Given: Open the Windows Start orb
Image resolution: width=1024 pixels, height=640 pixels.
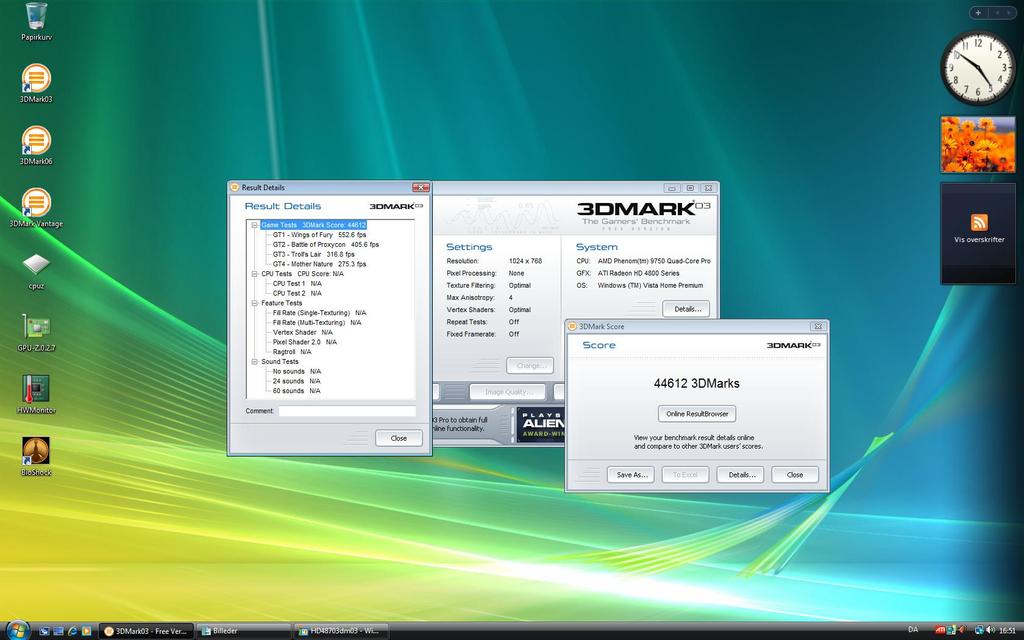Looking at the screenshot, I should click(x=18, y=630).
